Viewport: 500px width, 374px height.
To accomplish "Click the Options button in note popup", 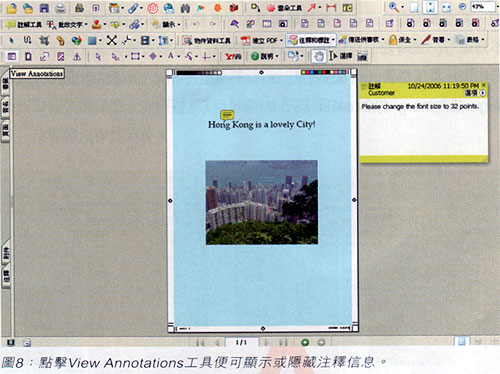I will point(475,93).
